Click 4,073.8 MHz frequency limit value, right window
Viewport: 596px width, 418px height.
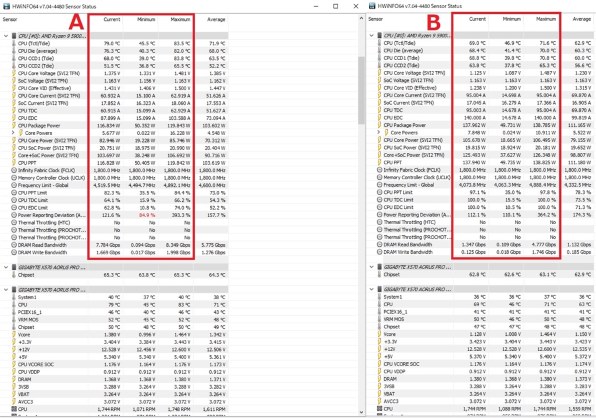pos(472,185)
